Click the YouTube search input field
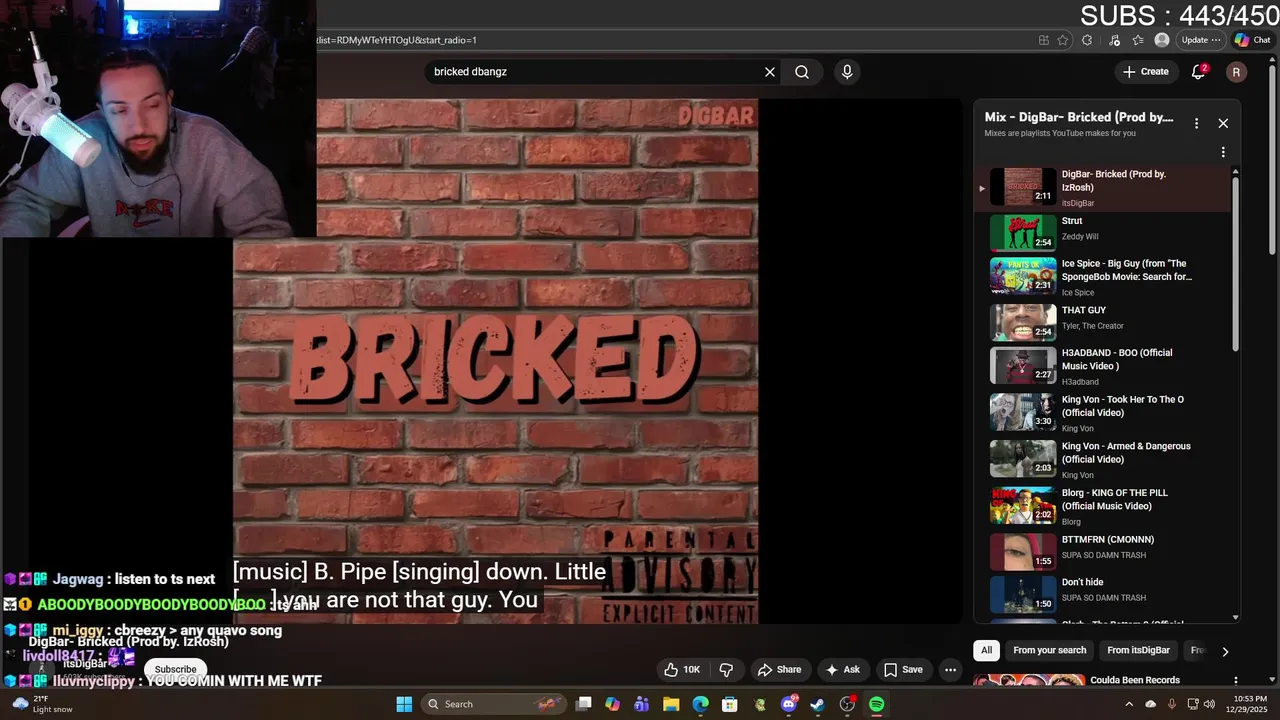Screen dimensions: 1280x720 [x=594, y=72]
